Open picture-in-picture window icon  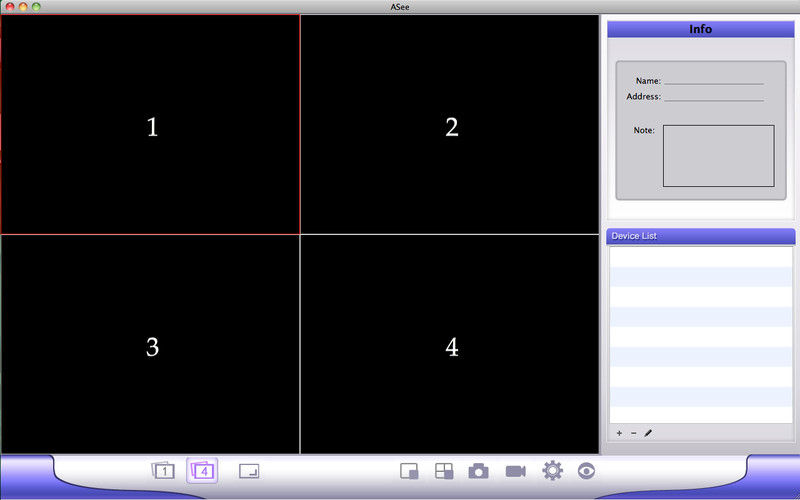(409, 471)
